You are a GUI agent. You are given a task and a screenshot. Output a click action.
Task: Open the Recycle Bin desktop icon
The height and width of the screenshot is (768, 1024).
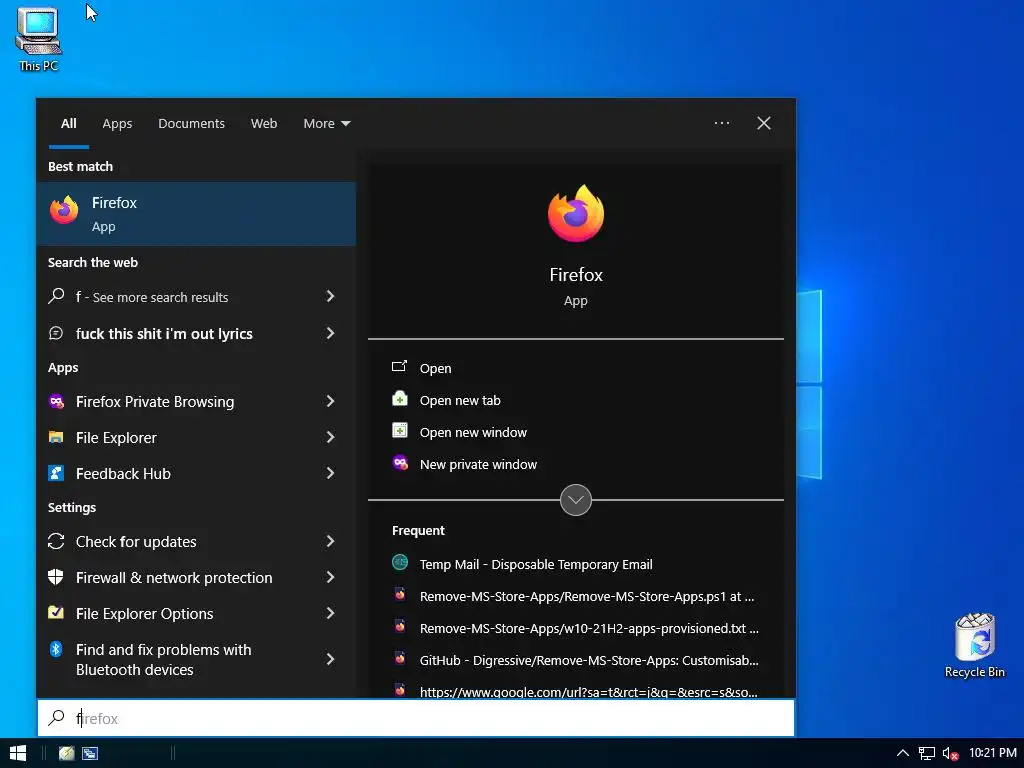point(974,646)
